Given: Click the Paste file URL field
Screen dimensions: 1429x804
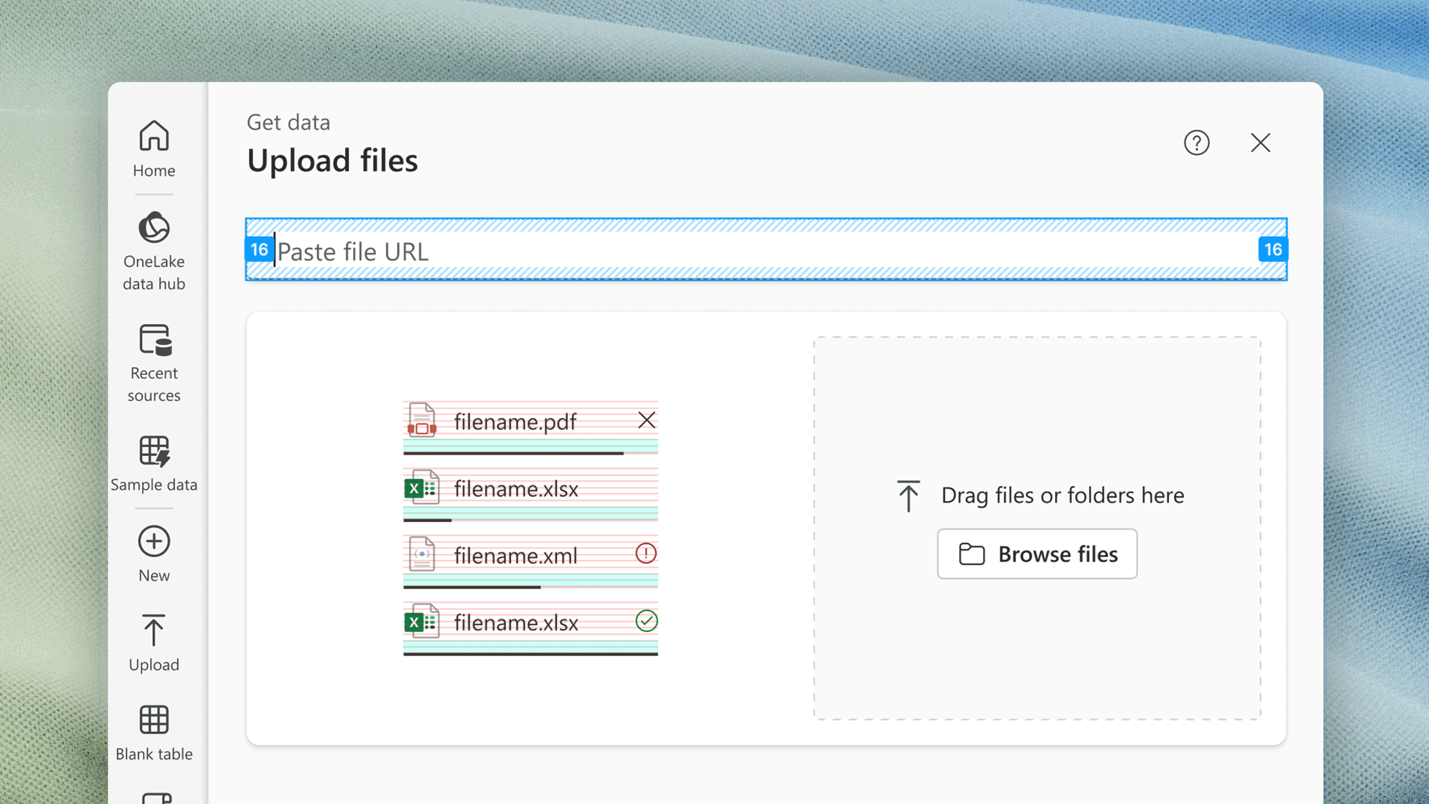Looking at the screenshot, I should click(x=766, y=250).
